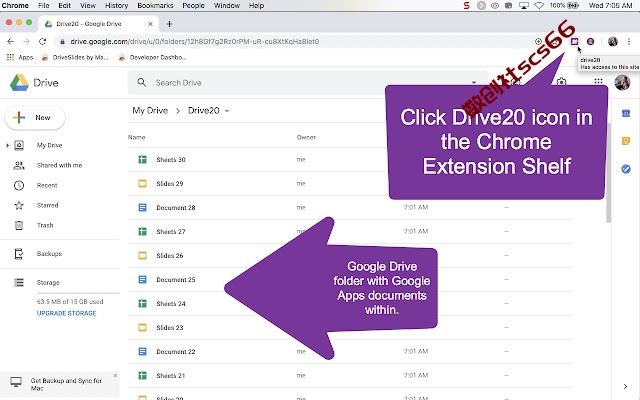Open the Chrome profile avatar in the toolbar

(x=613, y=41)
